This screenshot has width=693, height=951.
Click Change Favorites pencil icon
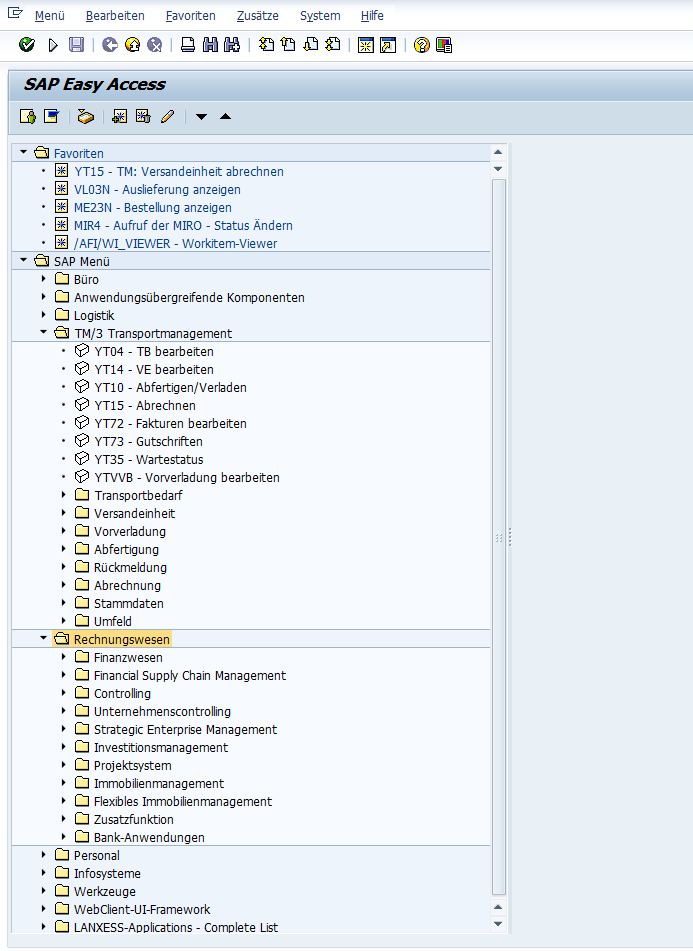[x=168, y=116]
